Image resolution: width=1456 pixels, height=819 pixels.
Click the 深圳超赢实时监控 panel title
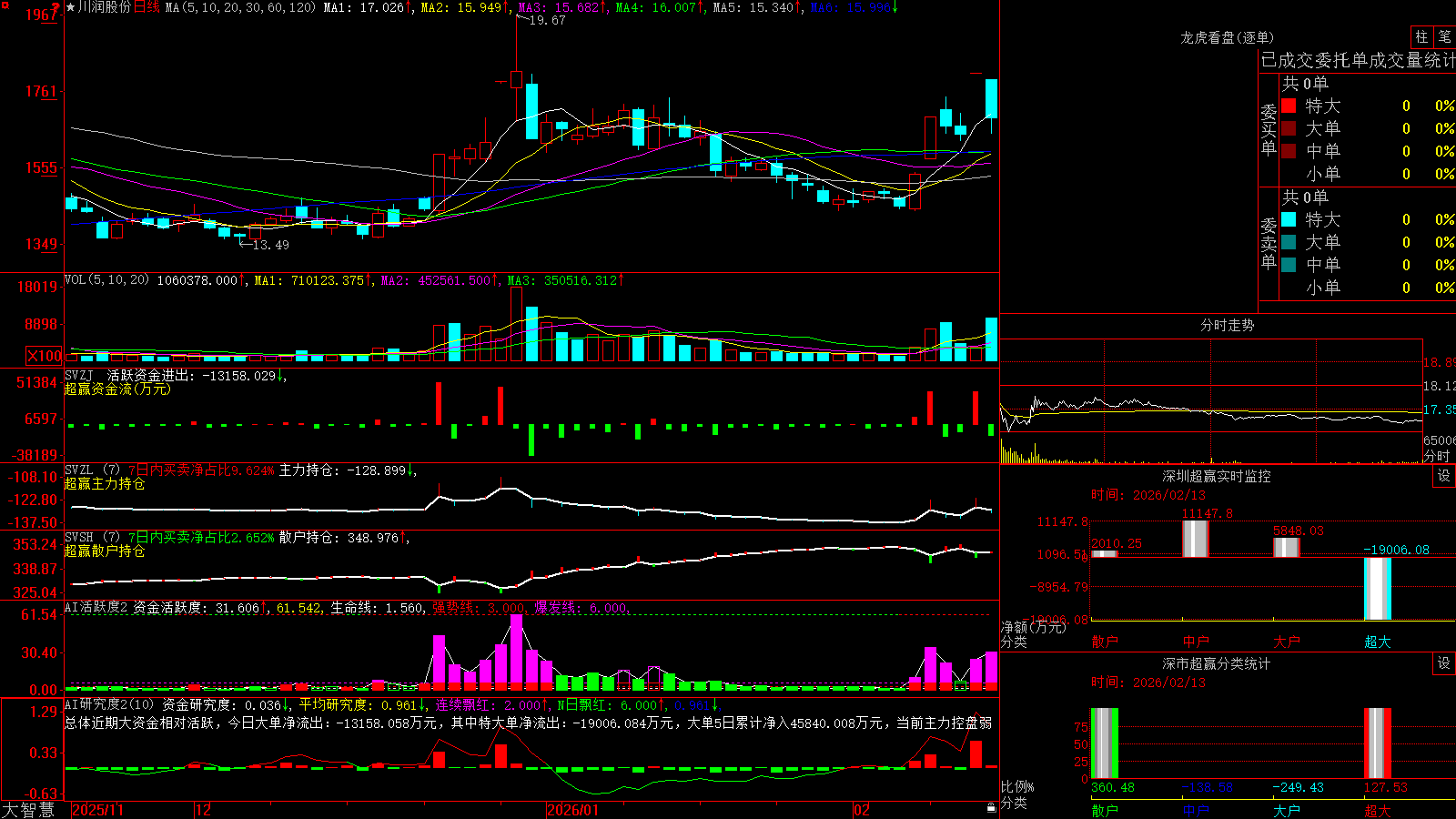[x=1217, y=476]
